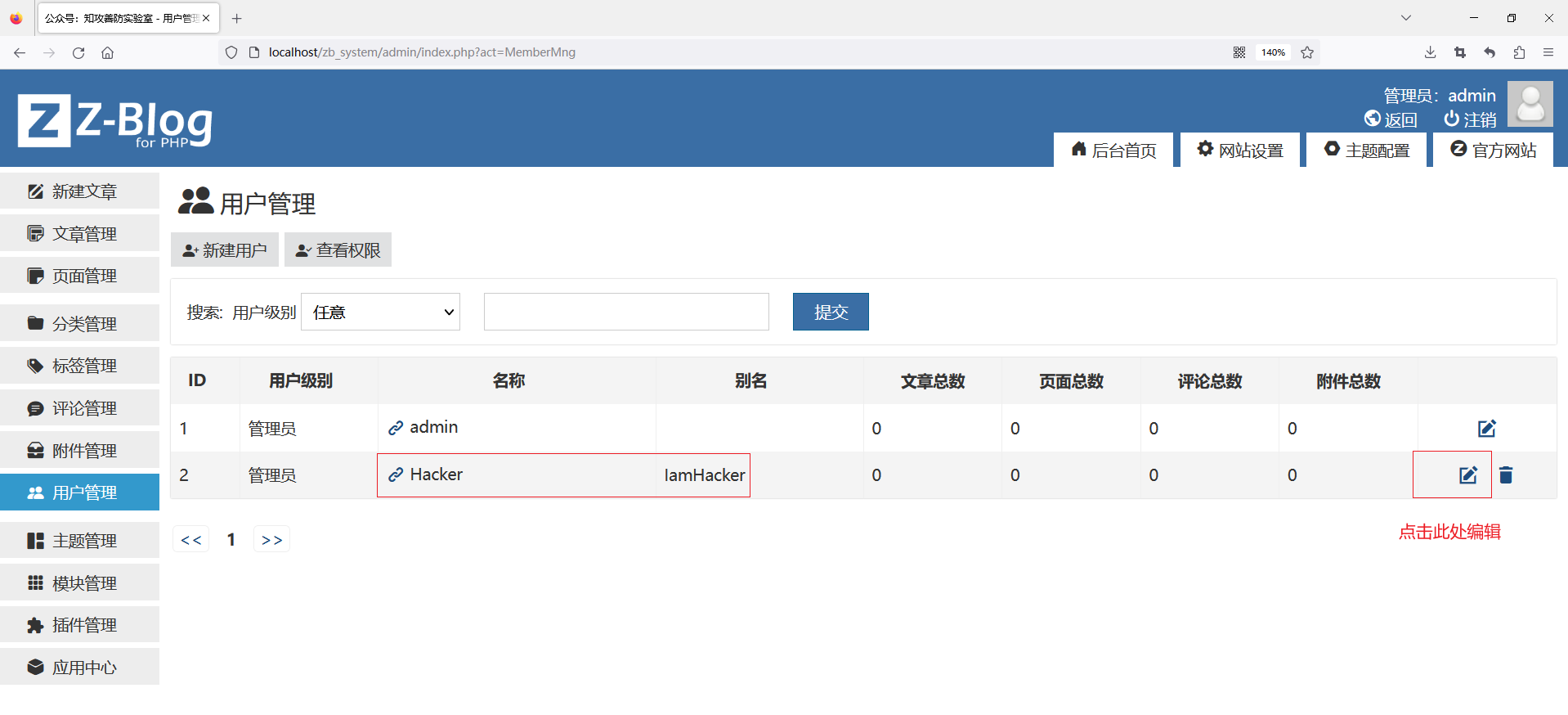Open 模块管理 in sidebar

click(79, 583)
